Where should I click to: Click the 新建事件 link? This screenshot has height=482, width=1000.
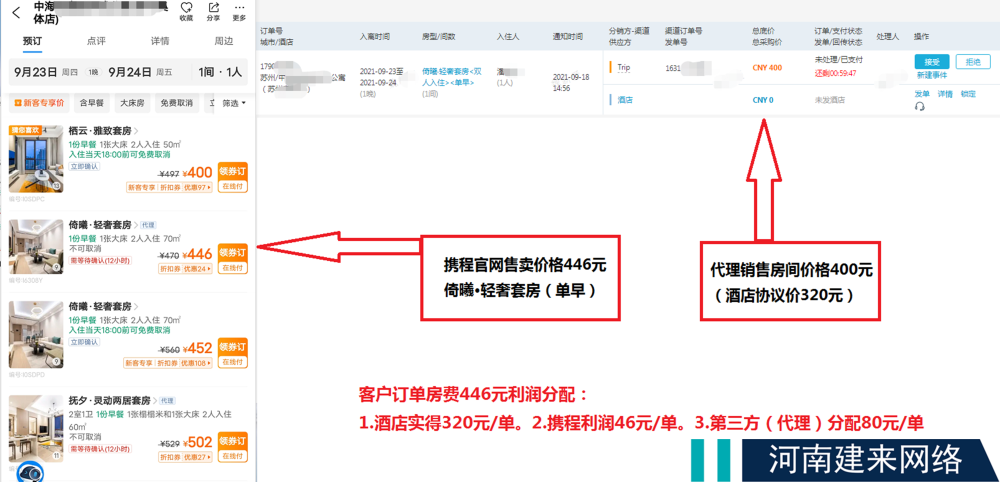(932, 75)
